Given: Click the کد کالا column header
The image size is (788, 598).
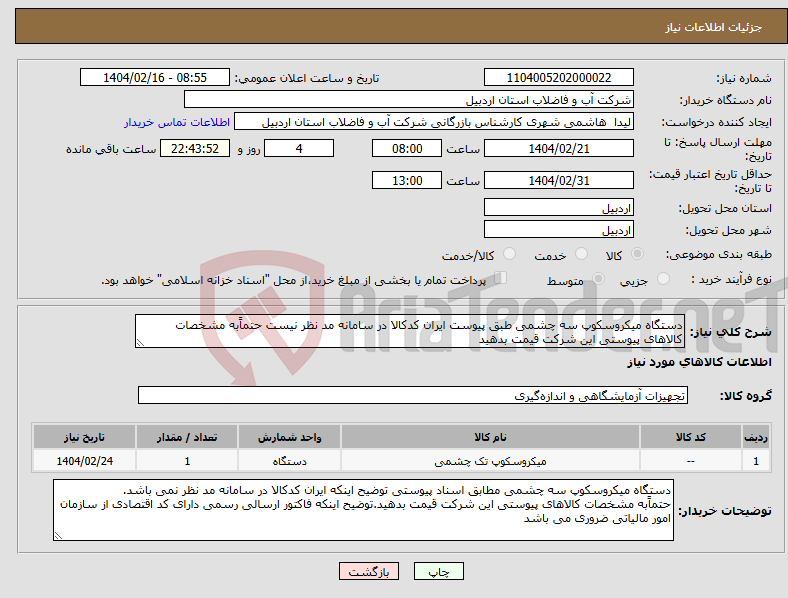Looking at the screenshot, I should click(x=691, y=437).
